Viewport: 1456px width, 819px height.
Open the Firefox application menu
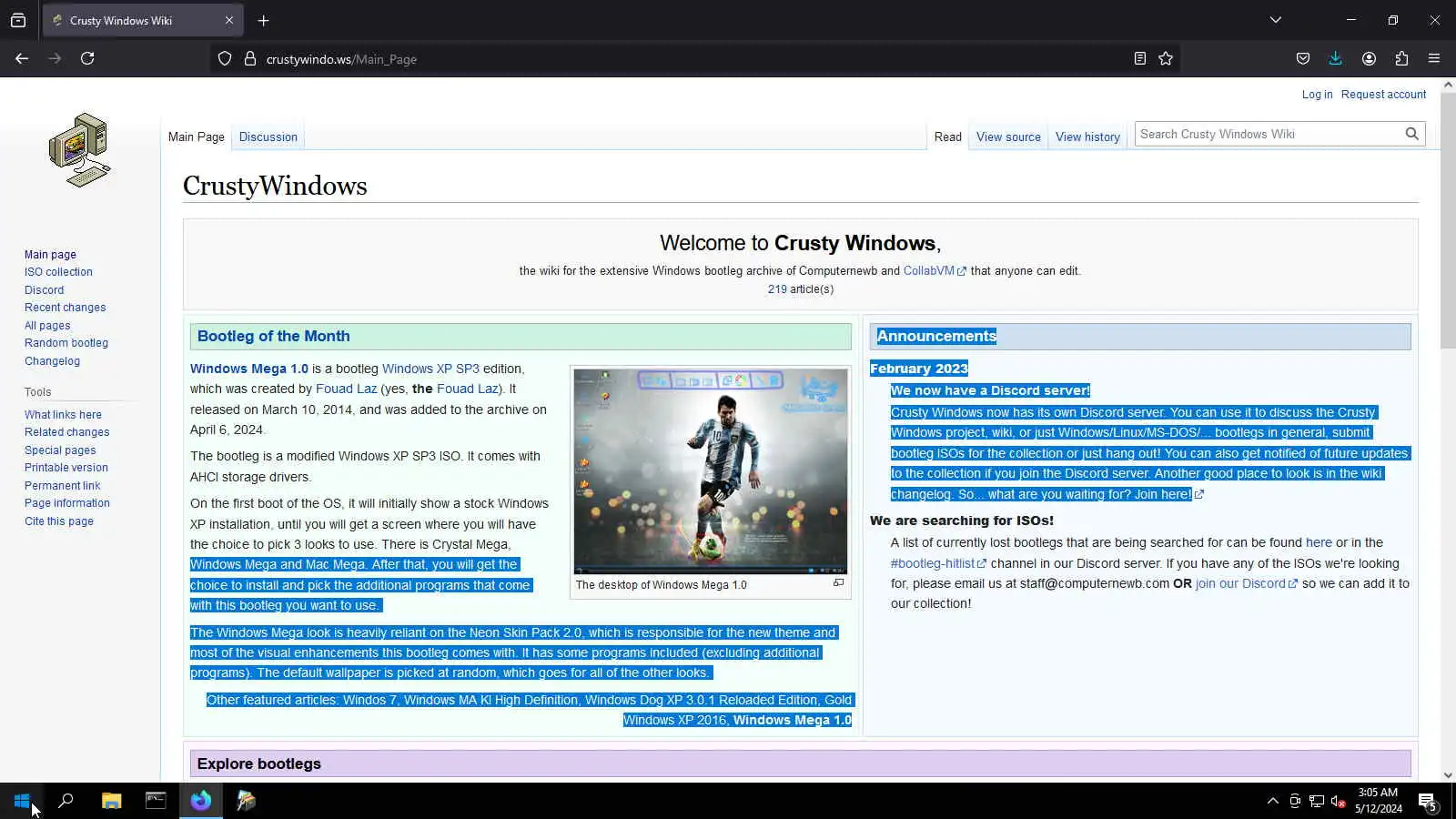tap(1434, 58)
